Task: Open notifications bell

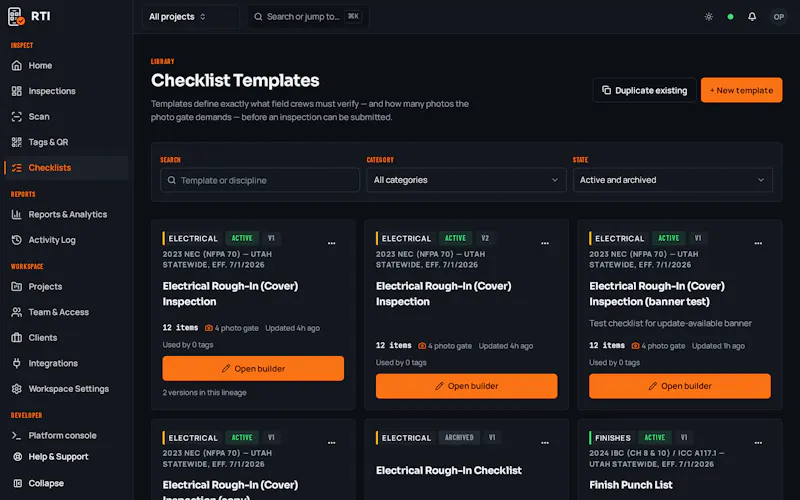Action: coord(752,17)
